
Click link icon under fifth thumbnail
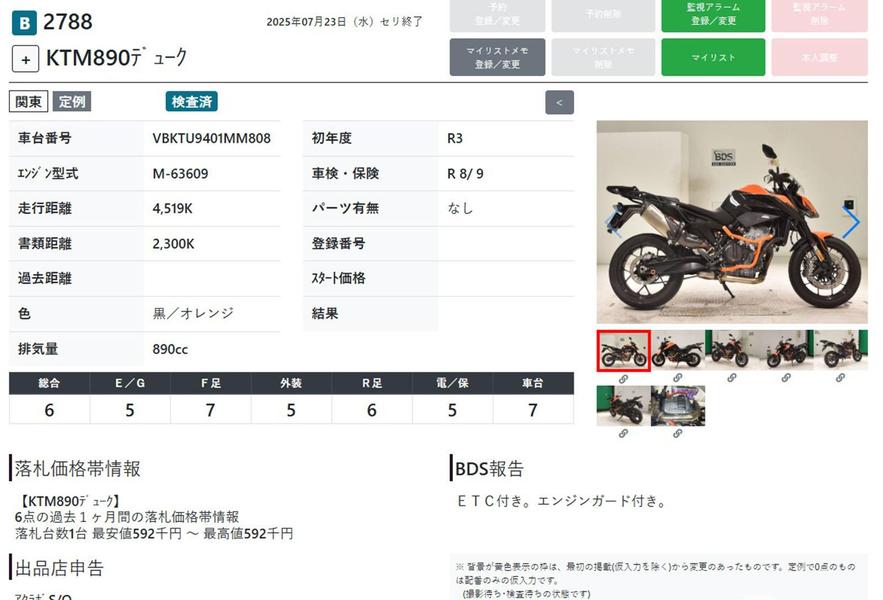[x=840, y=378]
